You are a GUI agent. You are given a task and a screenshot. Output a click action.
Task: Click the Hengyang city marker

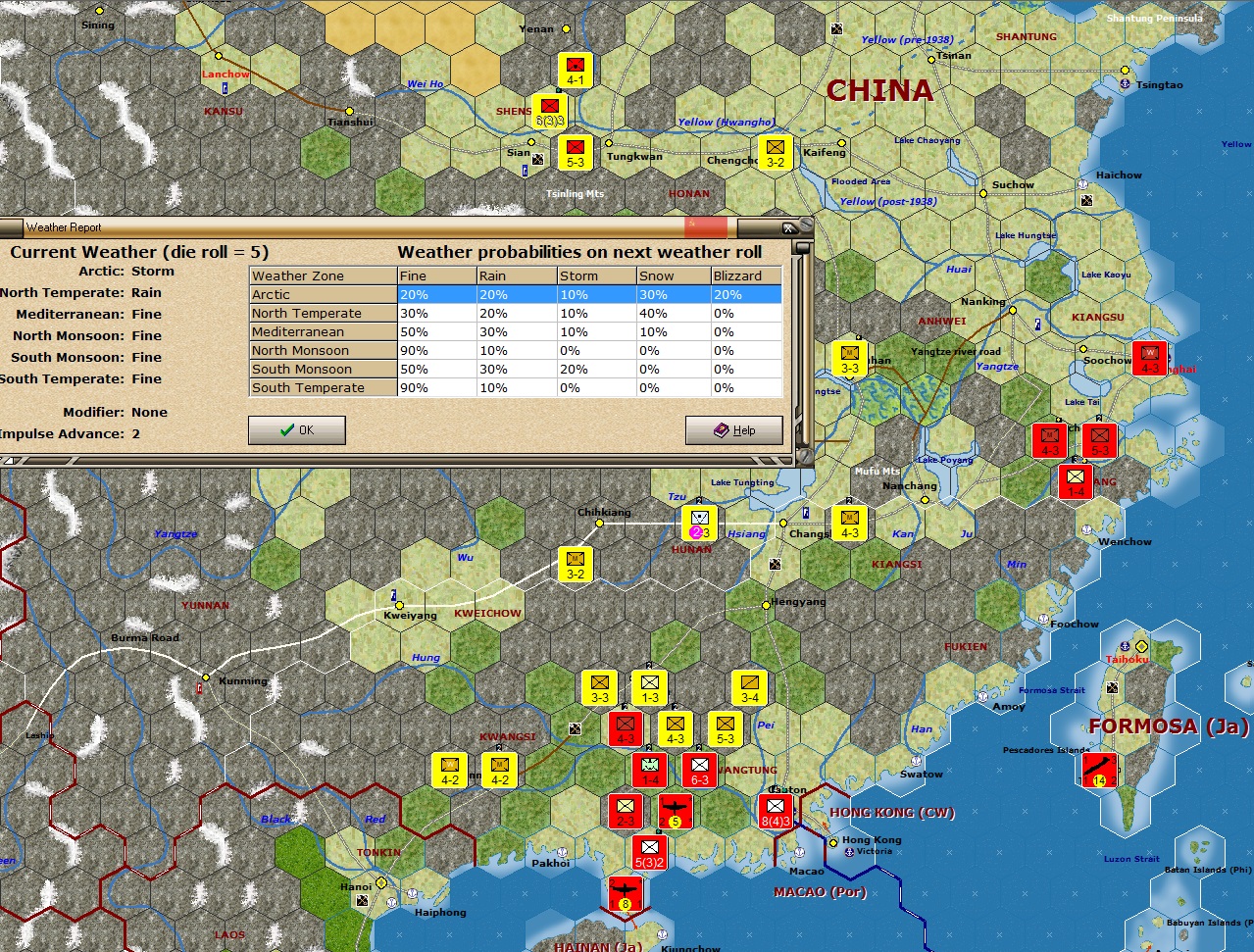tap(767, 606)
